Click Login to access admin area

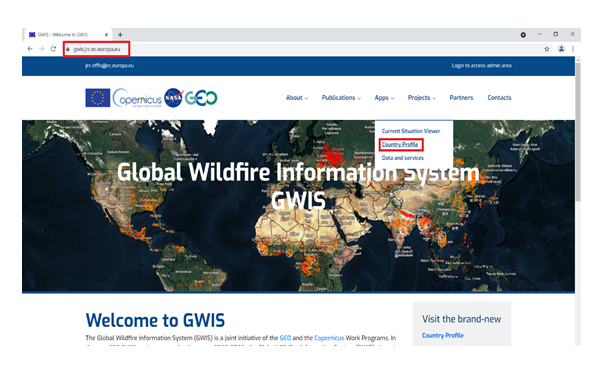pos(481,66)
